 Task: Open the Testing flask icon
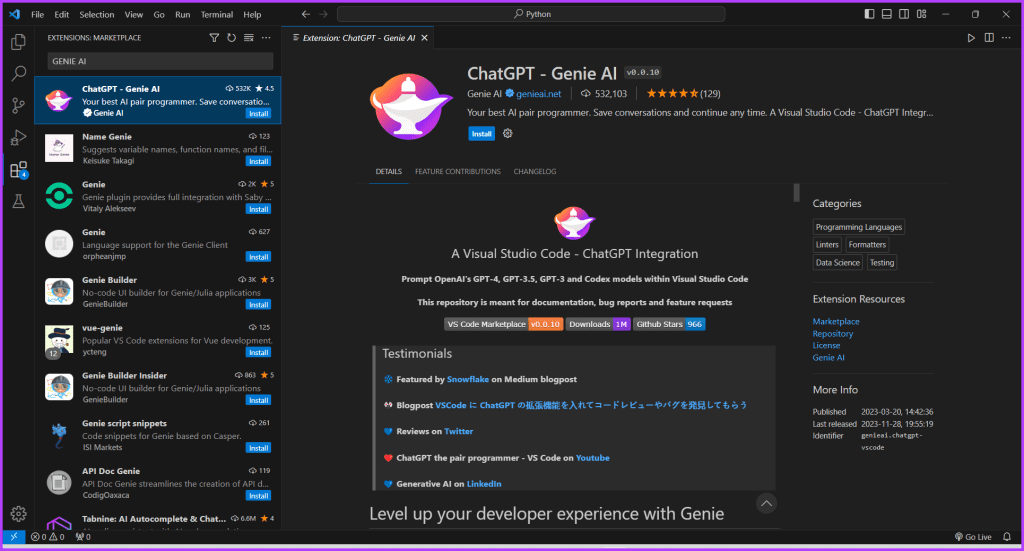coord(18,201)
